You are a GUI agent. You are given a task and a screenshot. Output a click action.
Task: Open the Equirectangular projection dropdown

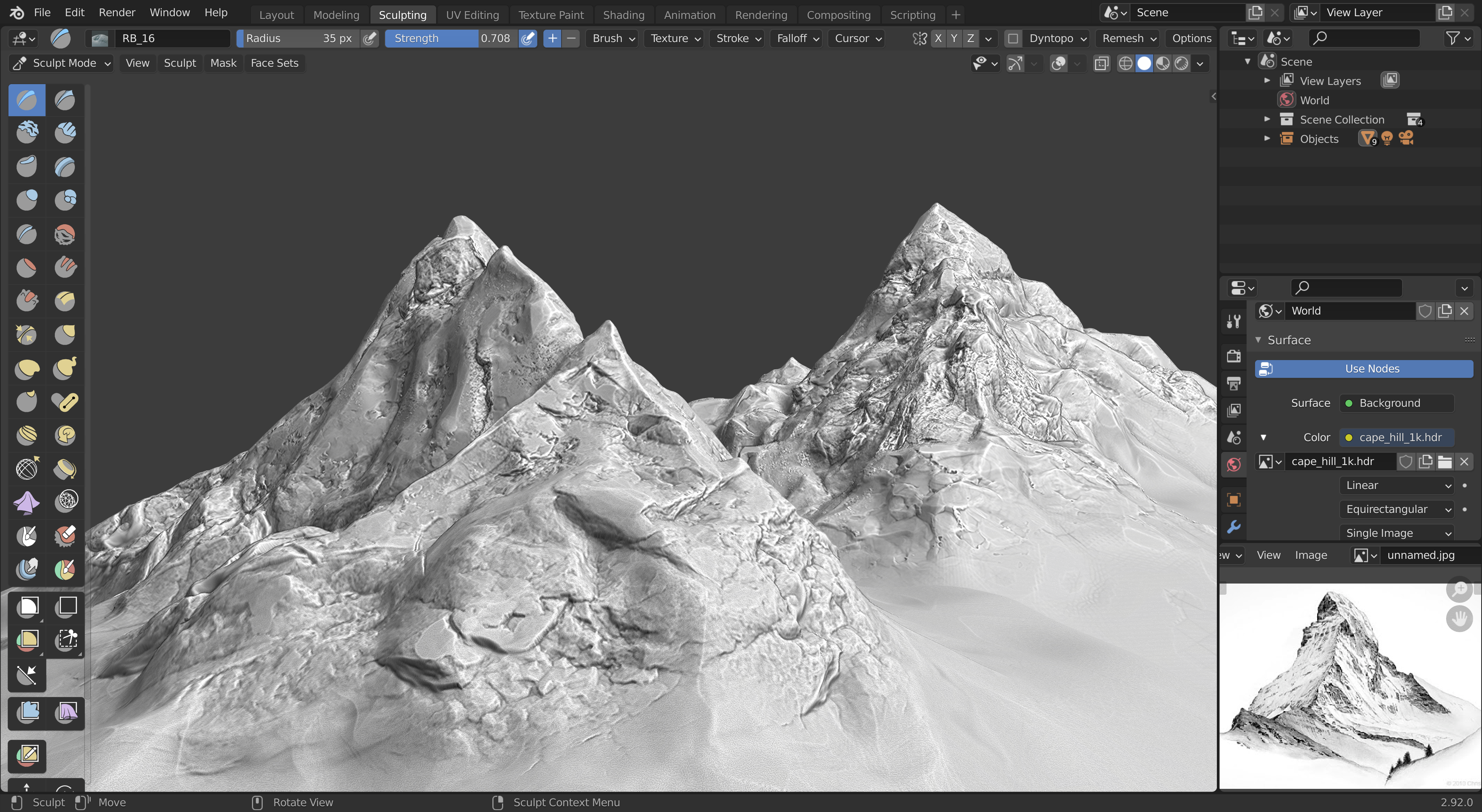coord(1396,509)
